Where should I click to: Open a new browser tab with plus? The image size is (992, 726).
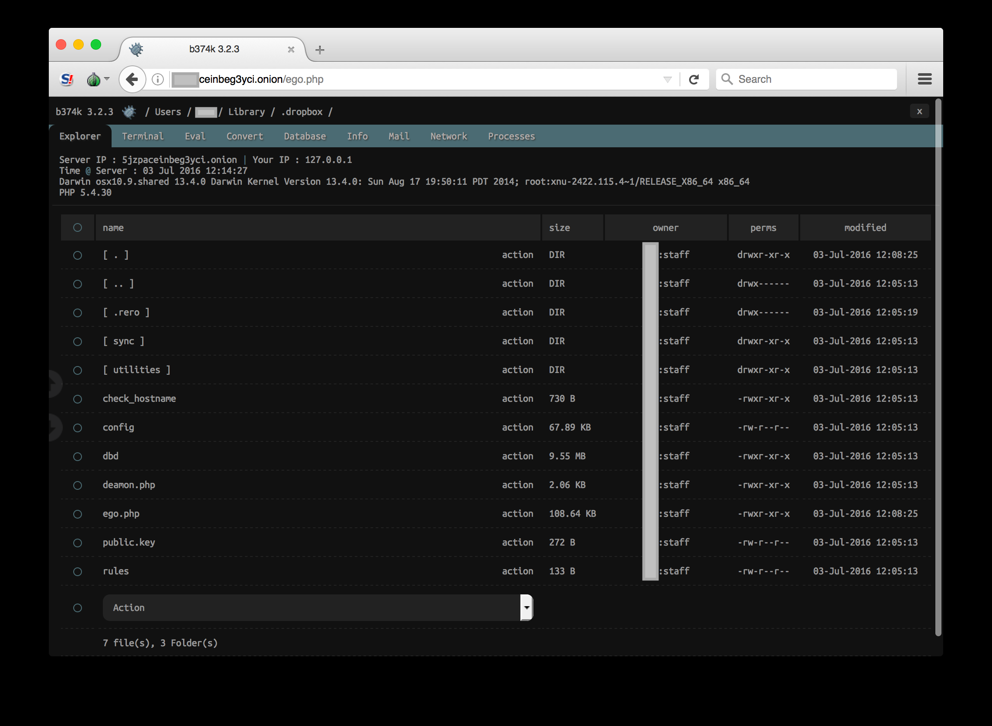pyautogui.click(x=320, y=49)
